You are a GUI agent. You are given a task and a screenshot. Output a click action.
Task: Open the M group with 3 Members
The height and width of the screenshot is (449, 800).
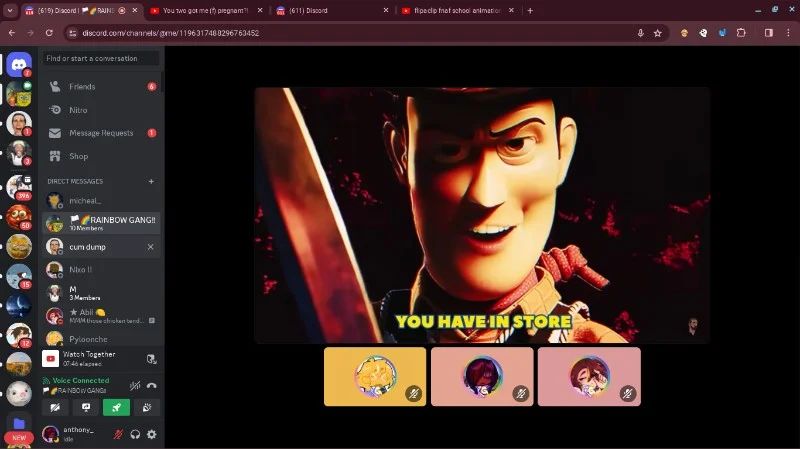coord(101,293)
